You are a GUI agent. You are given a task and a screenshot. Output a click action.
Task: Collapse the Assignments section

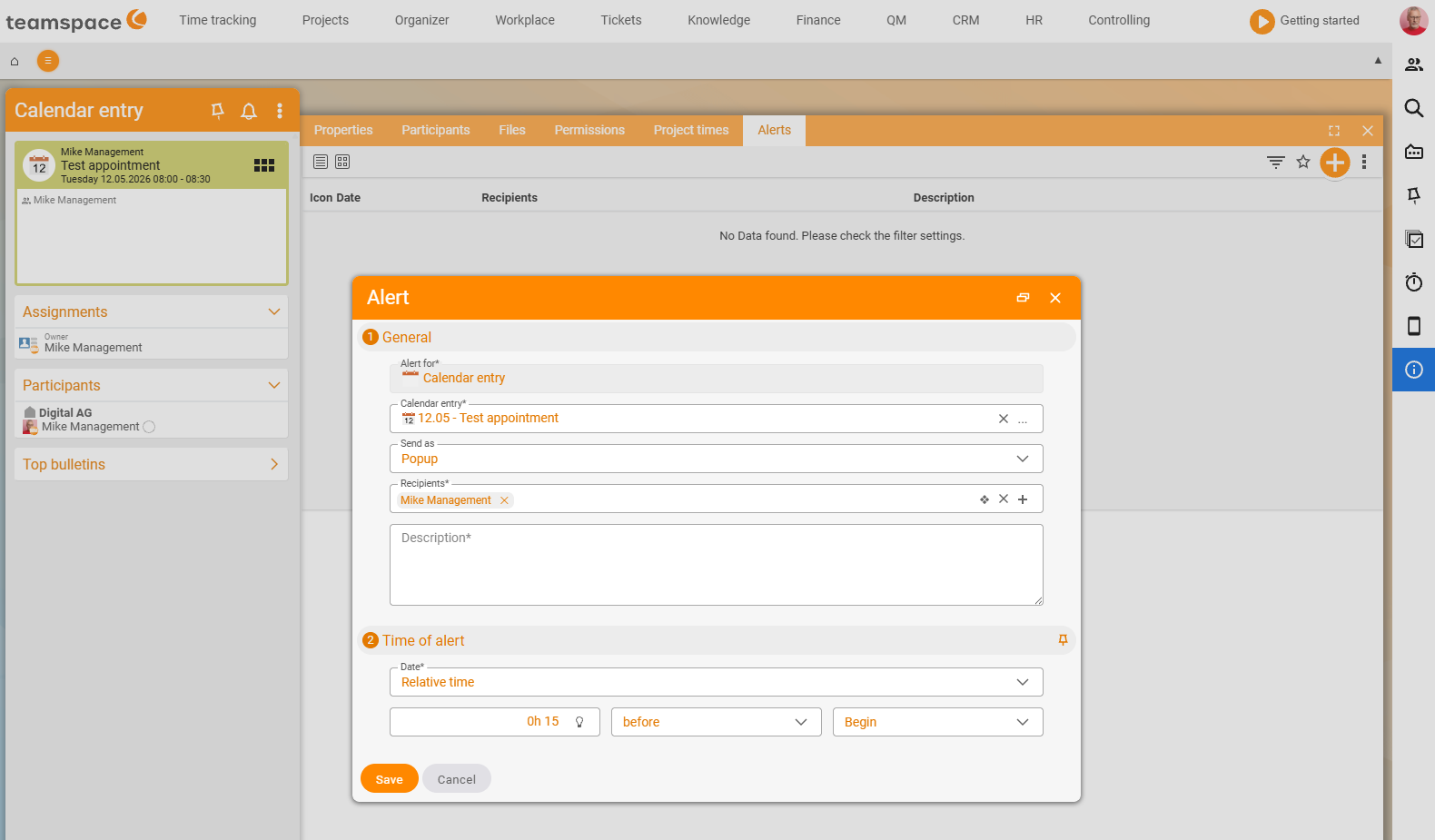pyautogui.click(x=274, y=311)
